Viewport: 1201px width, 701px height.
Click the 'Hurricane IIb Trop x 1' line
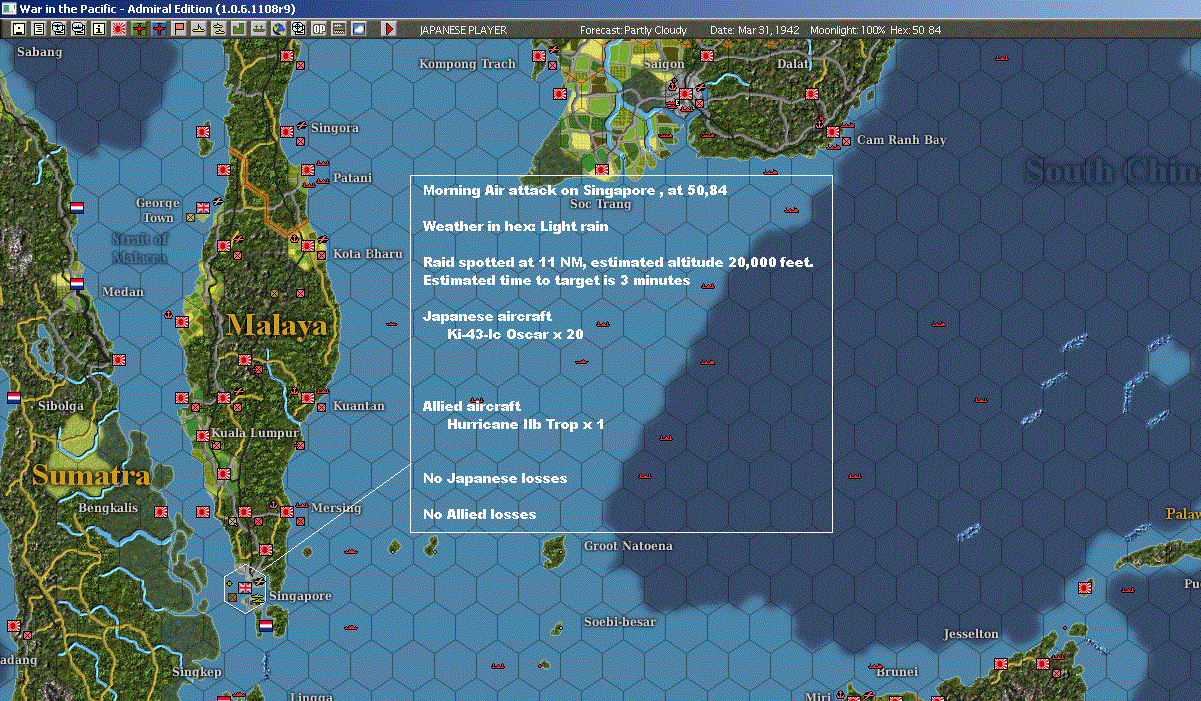click(x=526, y=424)
